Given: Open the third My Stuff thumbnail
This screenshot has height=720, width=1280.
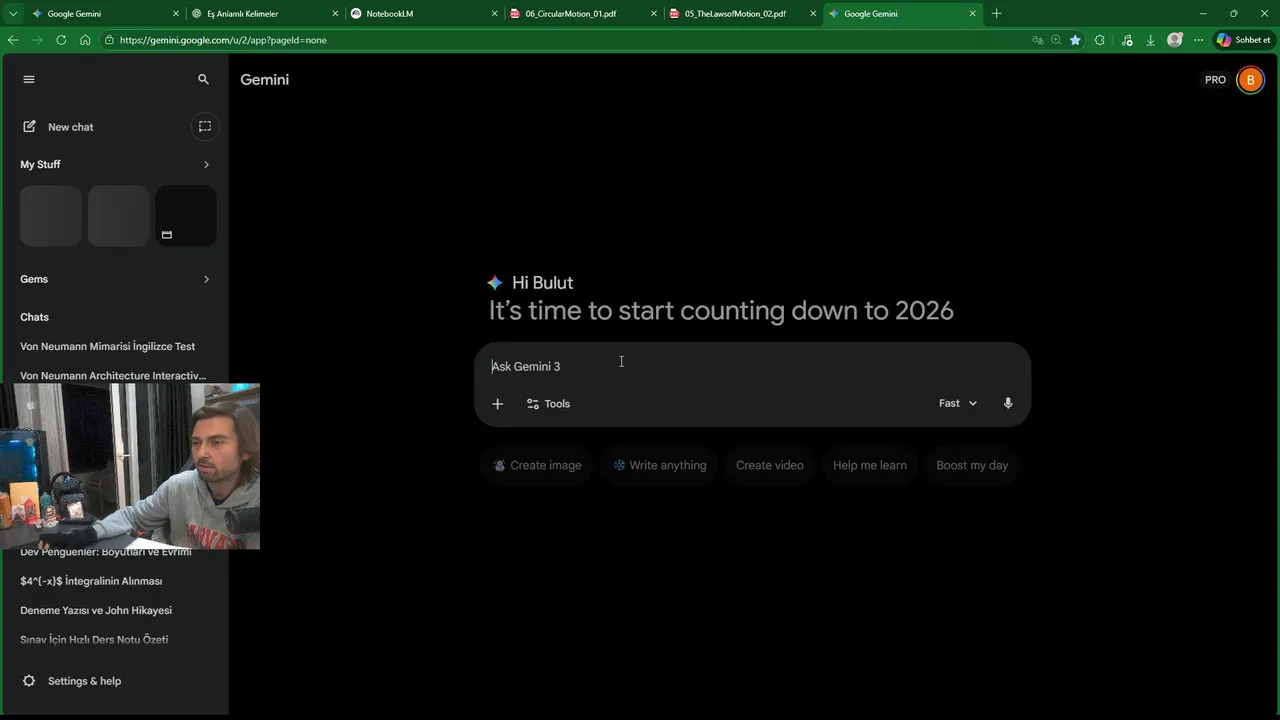Looking at the screenshot, I should [x=186, y=215].
